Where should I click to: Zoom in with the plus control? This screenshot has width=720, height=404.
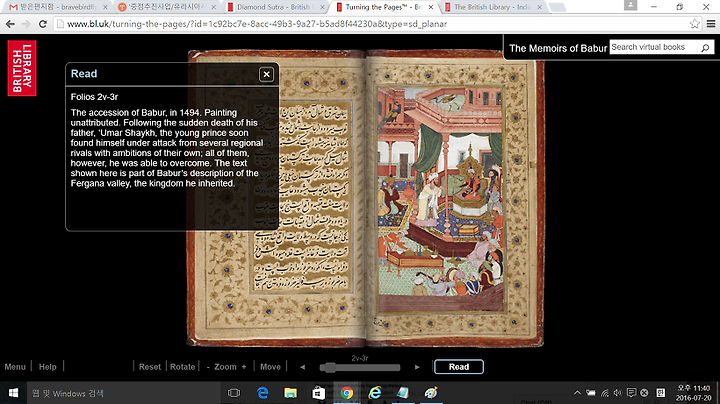tap(244, 367)
